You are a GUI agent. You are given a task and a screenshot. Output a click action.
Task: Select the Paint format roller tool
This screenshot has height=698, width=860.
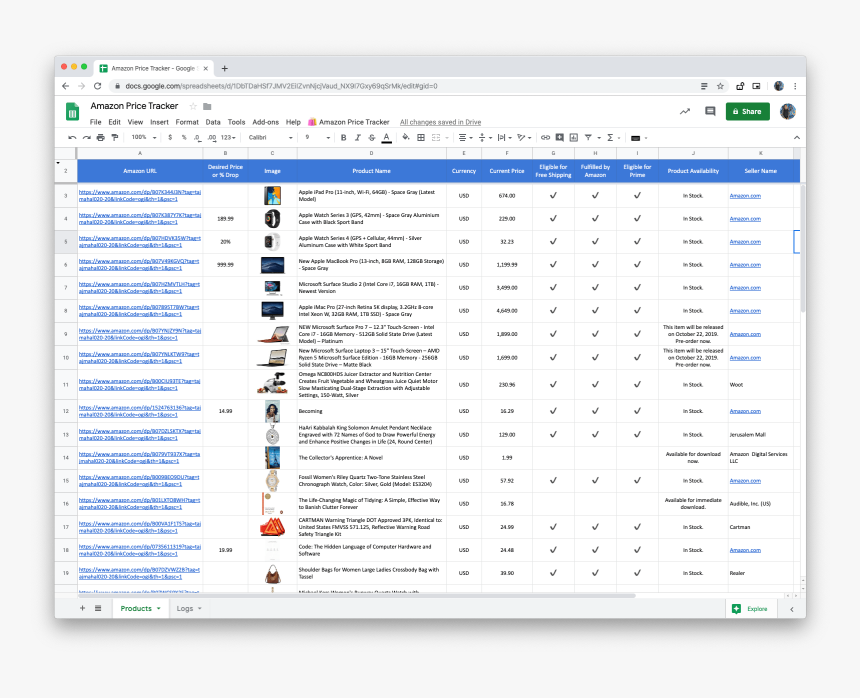[x=115, y=138]
